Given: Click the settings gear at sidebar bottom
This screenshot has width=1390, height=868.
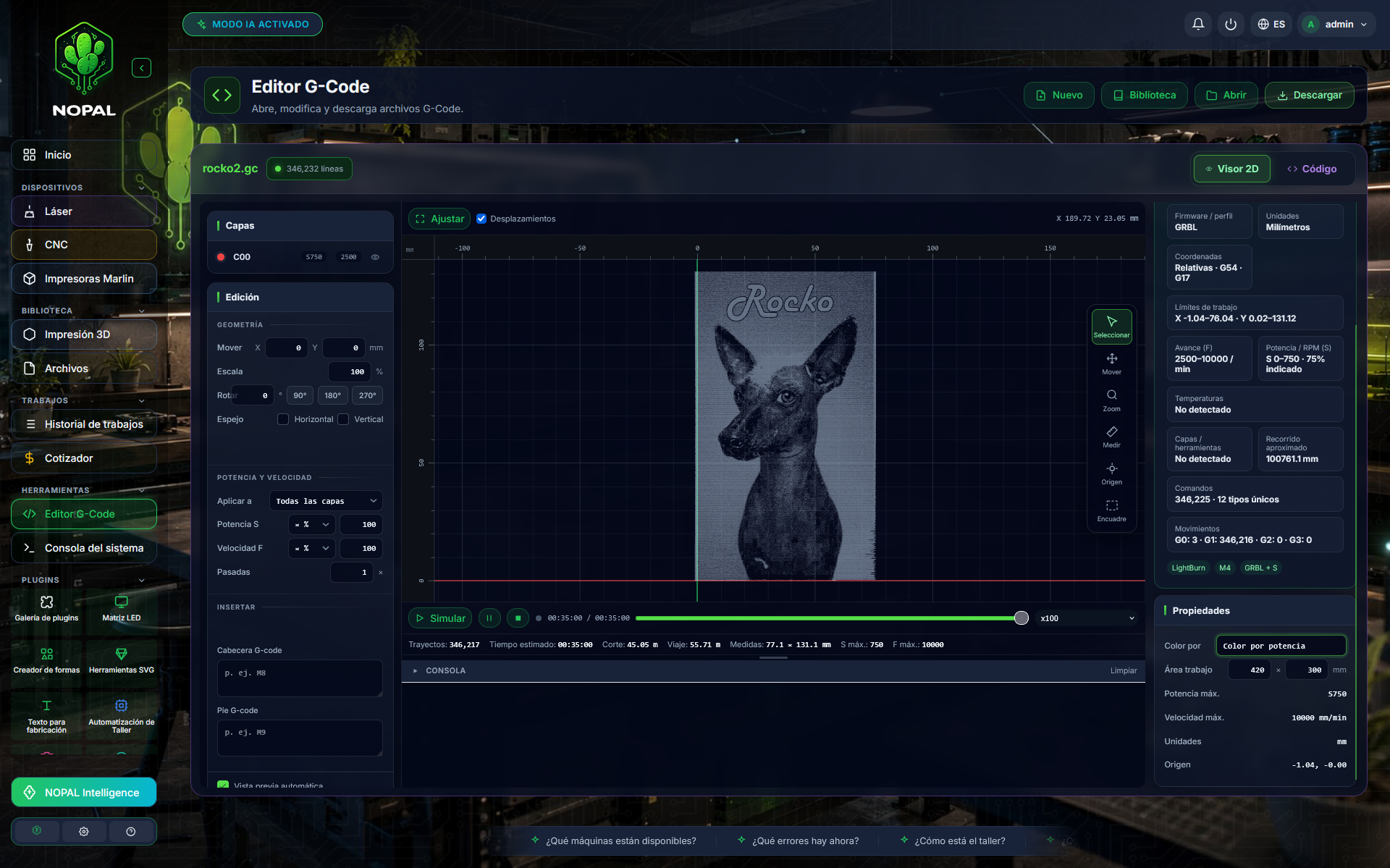Looking at the screenshot, I should [84, 831].
